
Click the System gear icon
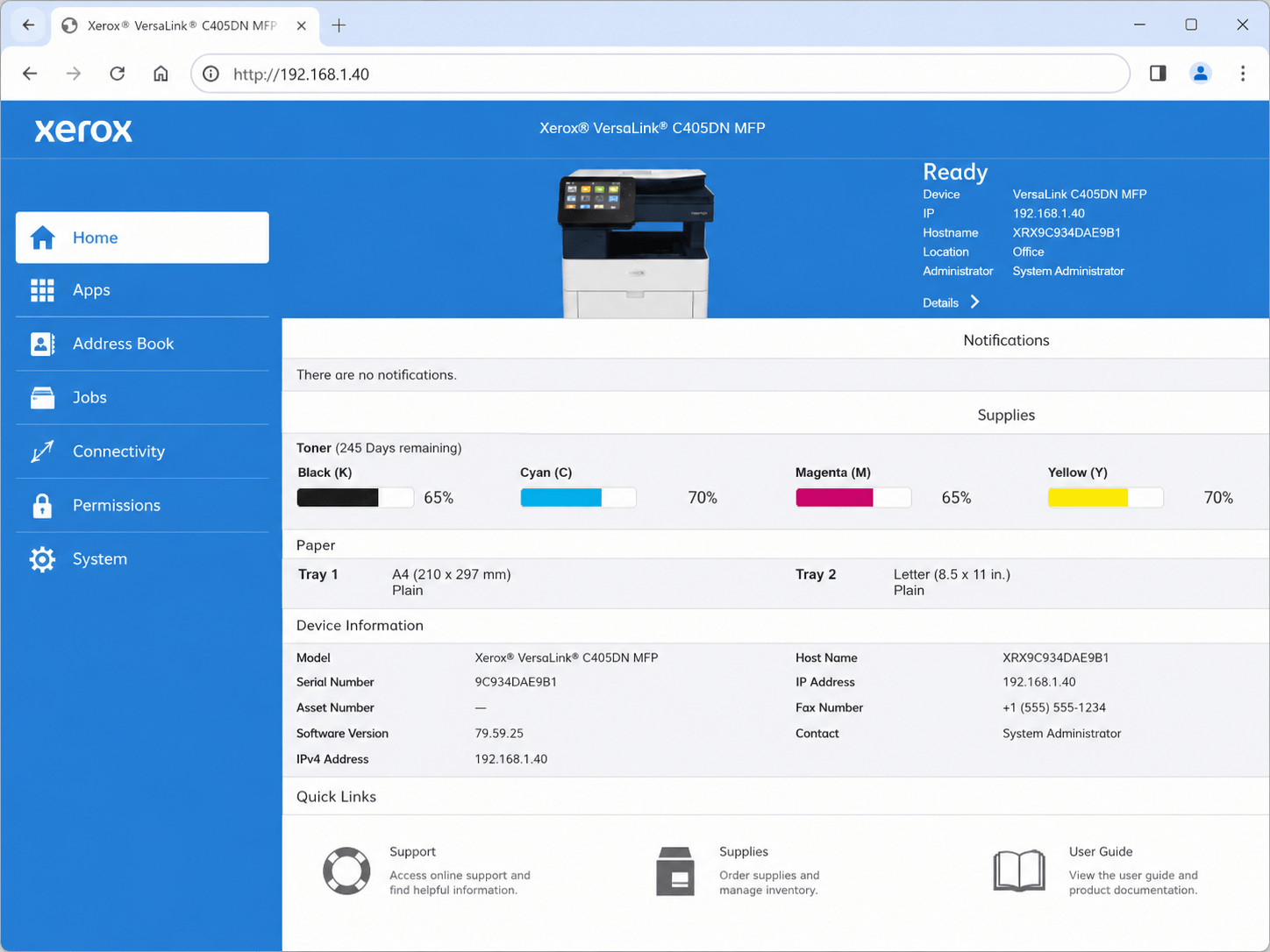tap(42, 559)
